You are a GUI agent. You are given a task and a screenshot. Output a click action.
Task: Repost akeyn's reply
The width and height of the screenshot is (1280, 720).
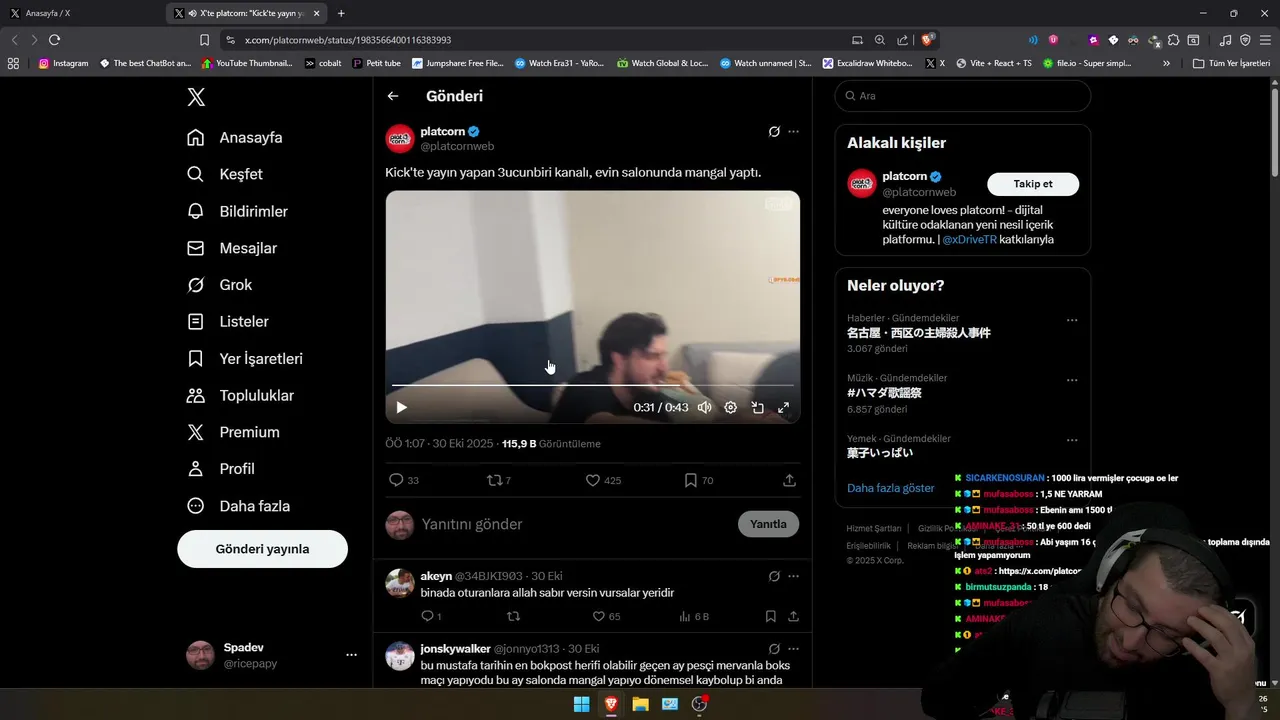pos(513,617)
